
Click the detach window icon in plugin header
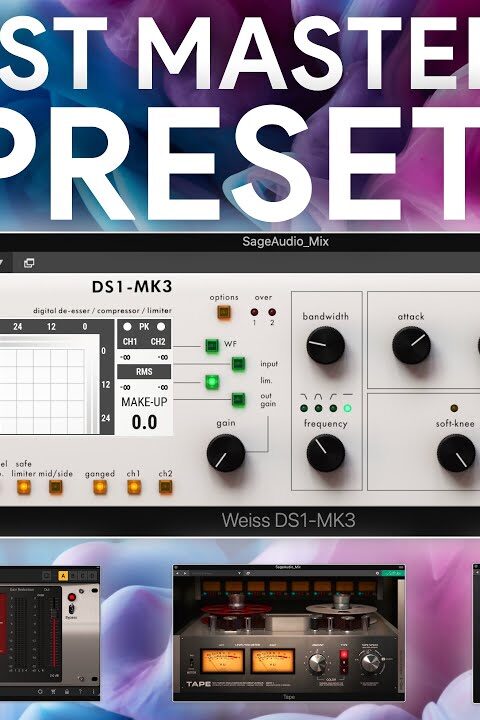(x=29, y=263)
